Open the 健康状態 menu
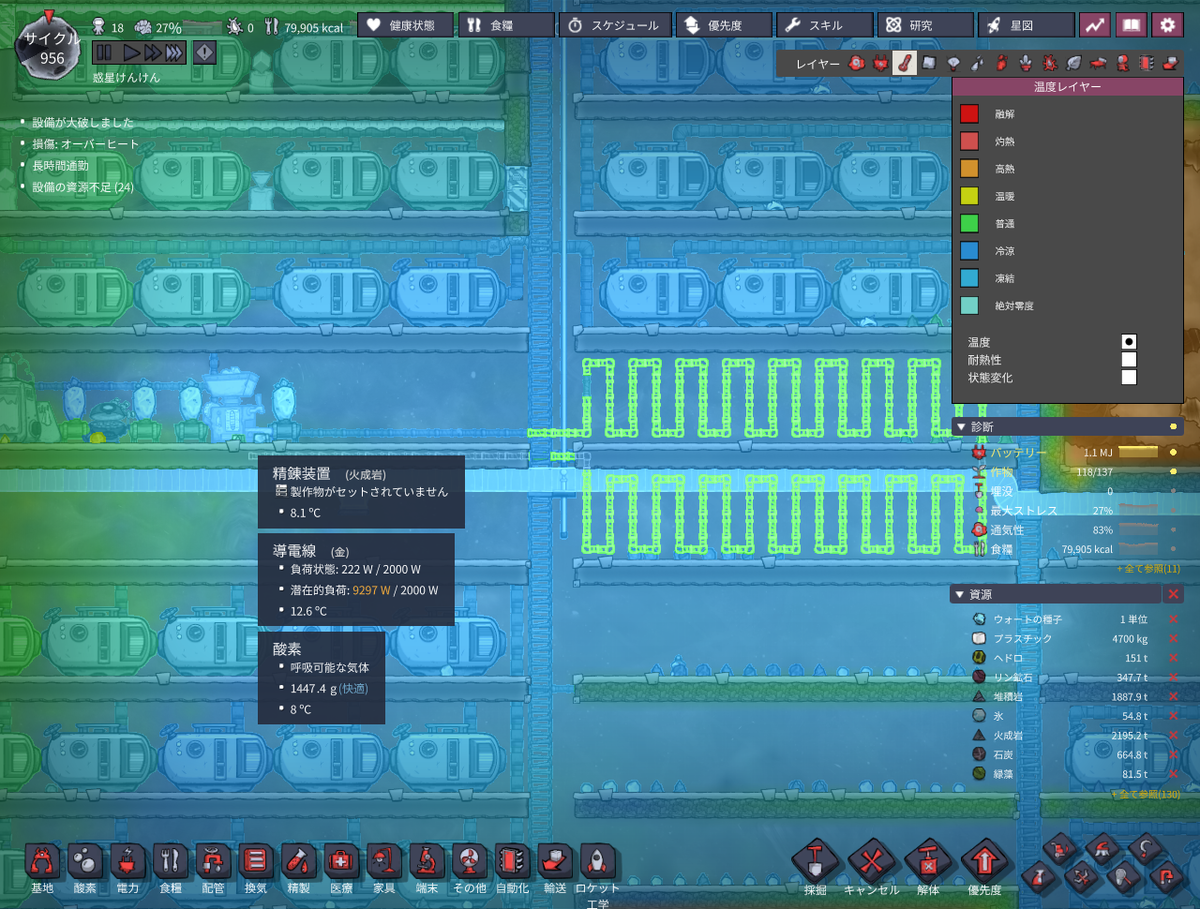Image resolution: width=1200 pixels, height=909 pixels. tap(405, 25)
